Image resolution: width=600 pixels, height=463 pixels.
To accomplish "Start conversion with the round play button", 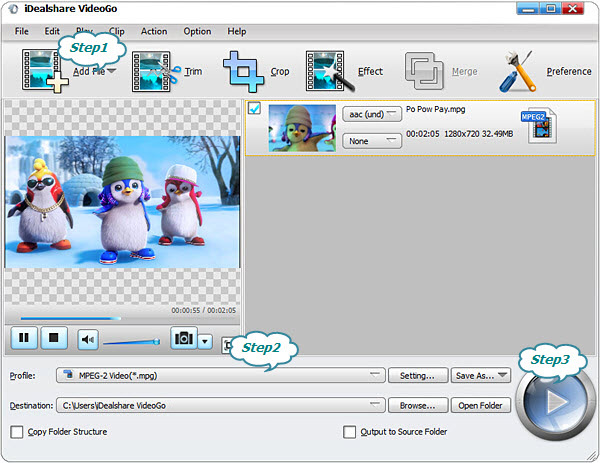I will pyautogui.click(x=554, y=402).
